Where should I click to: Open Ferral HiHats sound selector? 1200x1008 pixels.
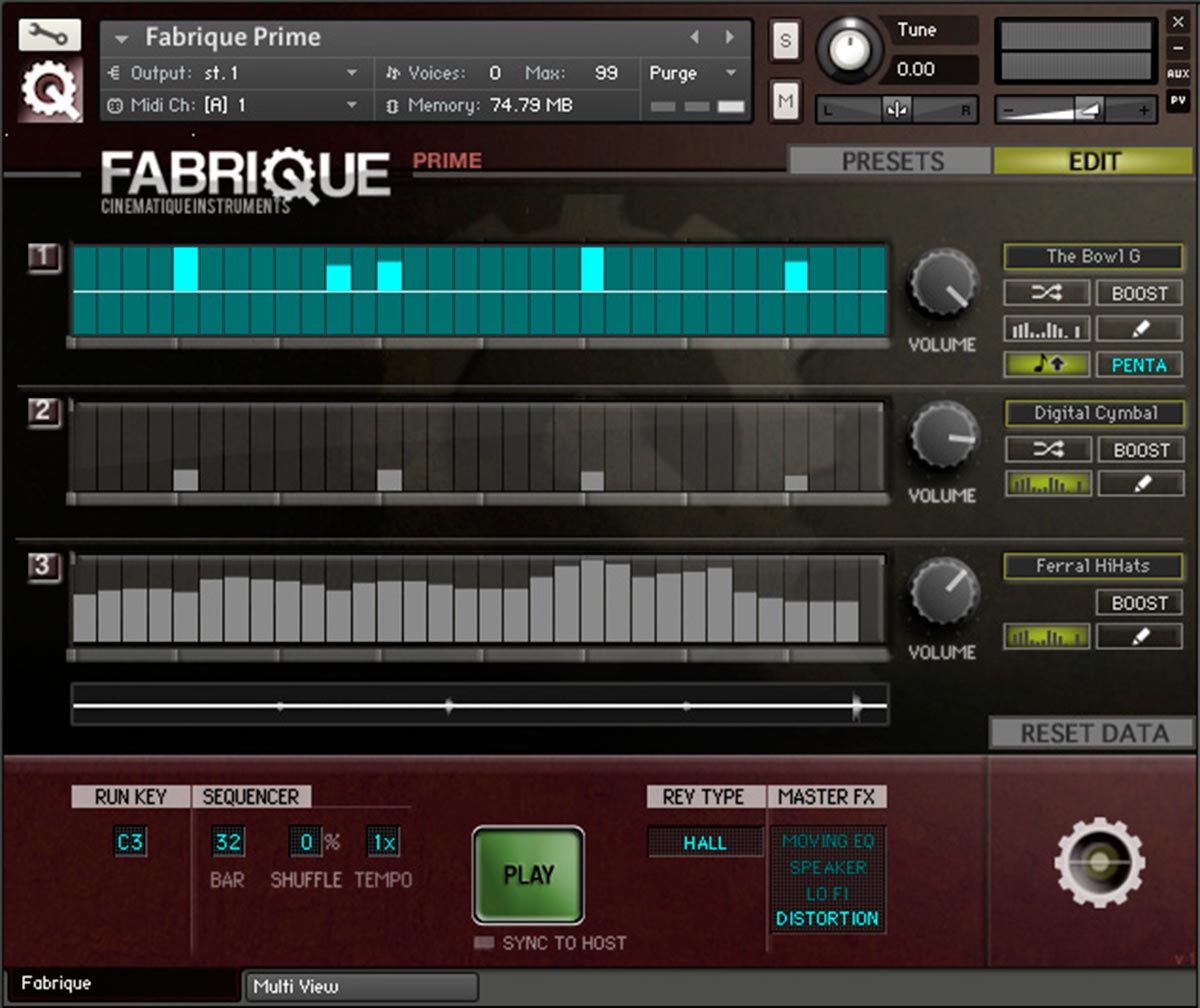pos(1093,566)
